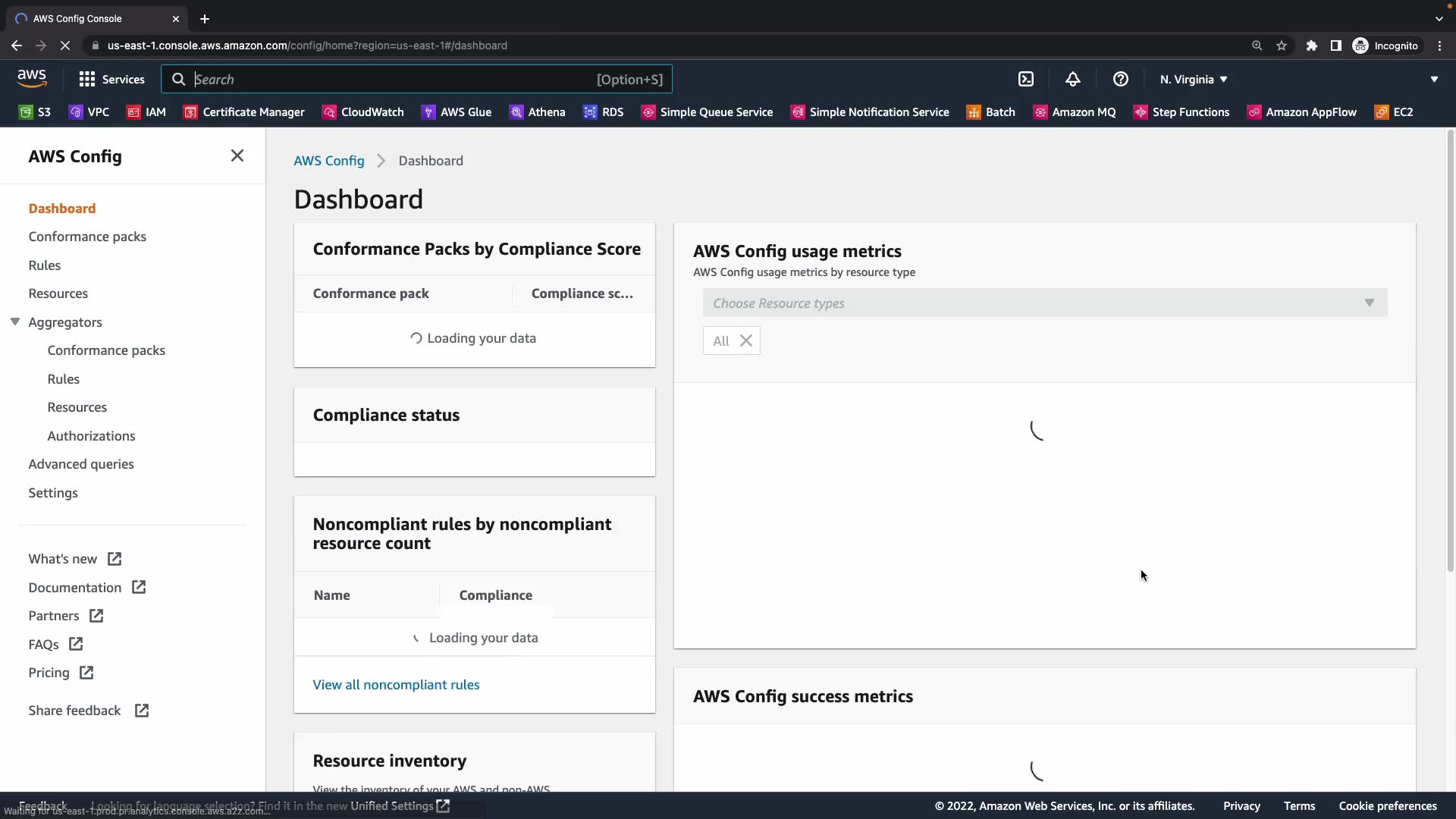This screenshot has width=1456, height=819.
Task: Bookmark this page with the star icon
Action: pos(1282,45)
